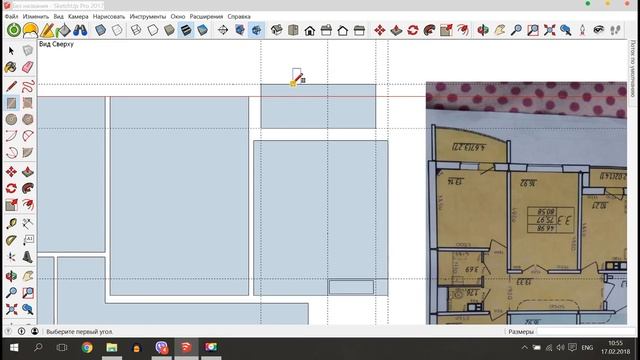Select the arrow Select tool
This screenshot has height=360, width=640.
click(11, 51)
